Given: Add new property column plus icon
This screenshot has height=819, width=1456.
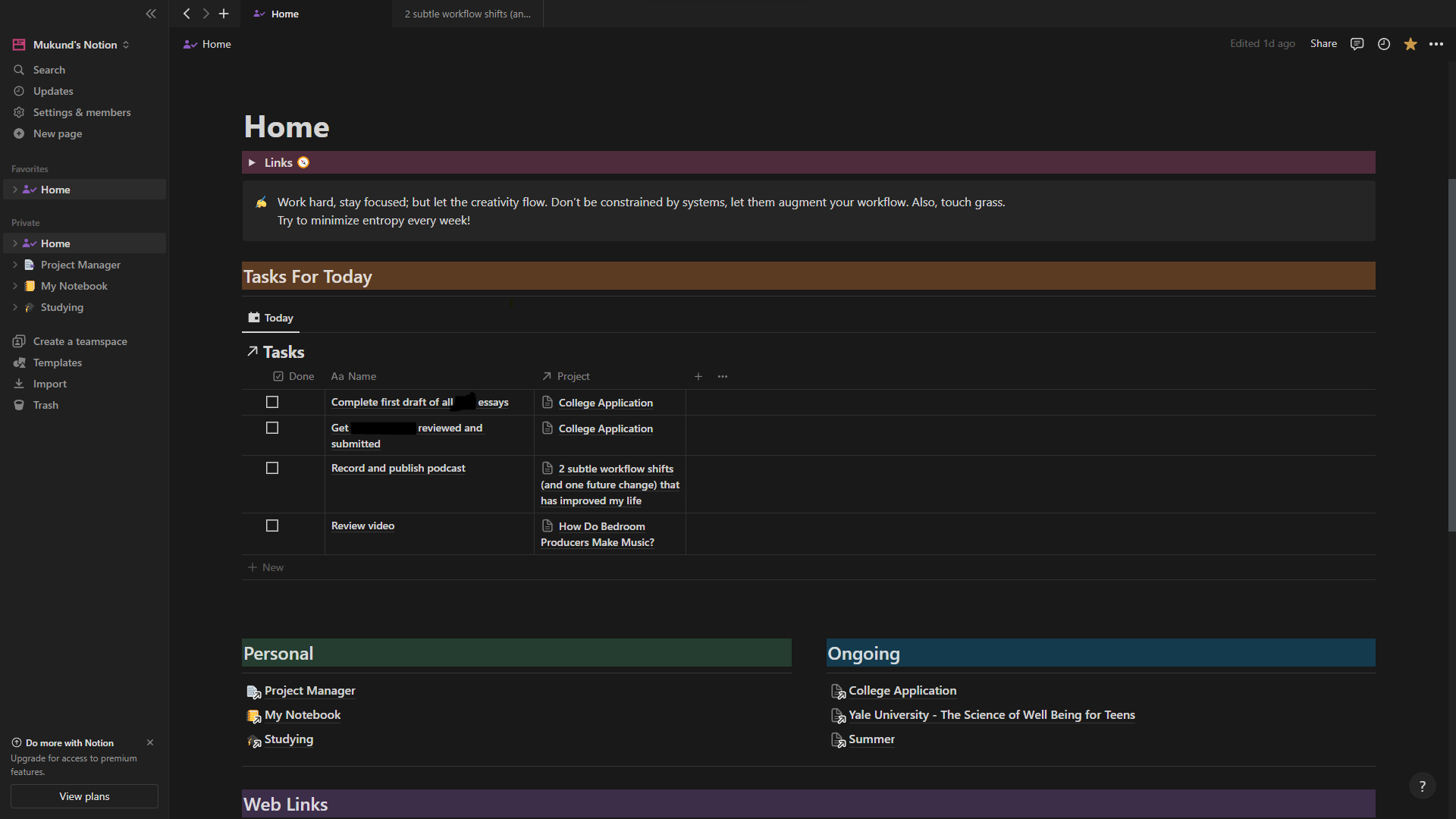Looking at the screenshot, I should point(698,376).
